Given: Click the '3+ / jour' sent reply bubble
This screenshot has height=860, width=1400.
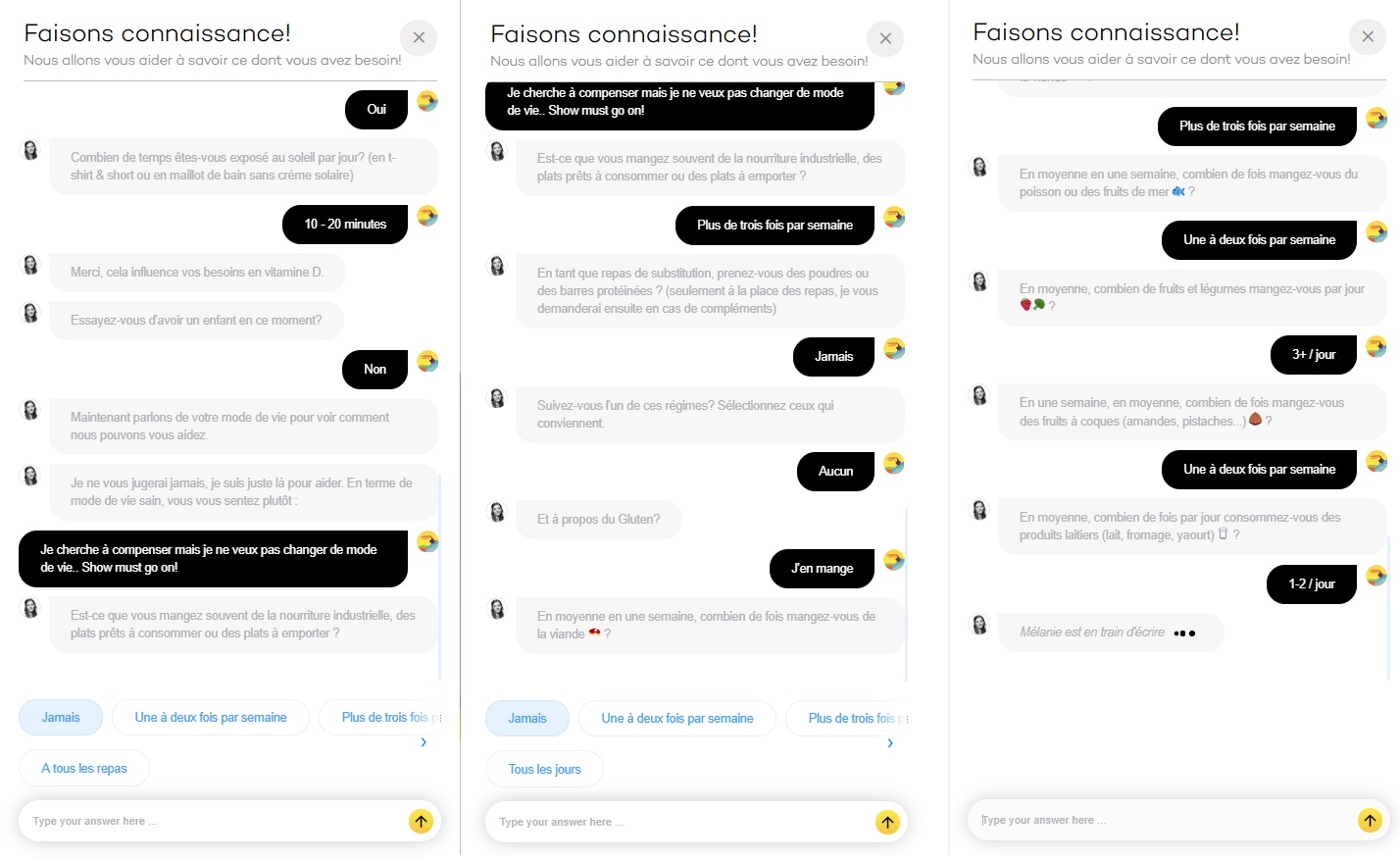Looking at the screenshot, I should [1314, 355].
